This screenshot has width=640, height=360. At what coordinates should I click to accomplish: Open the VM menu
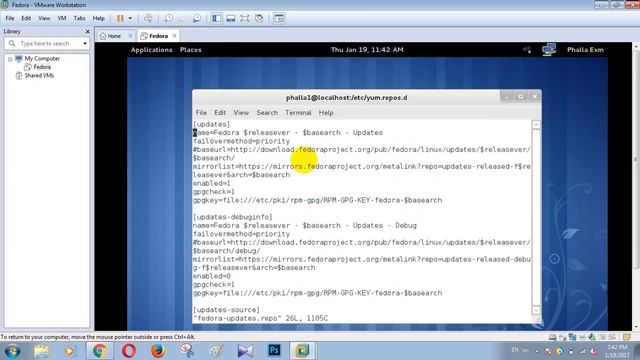tap(62, 18)
